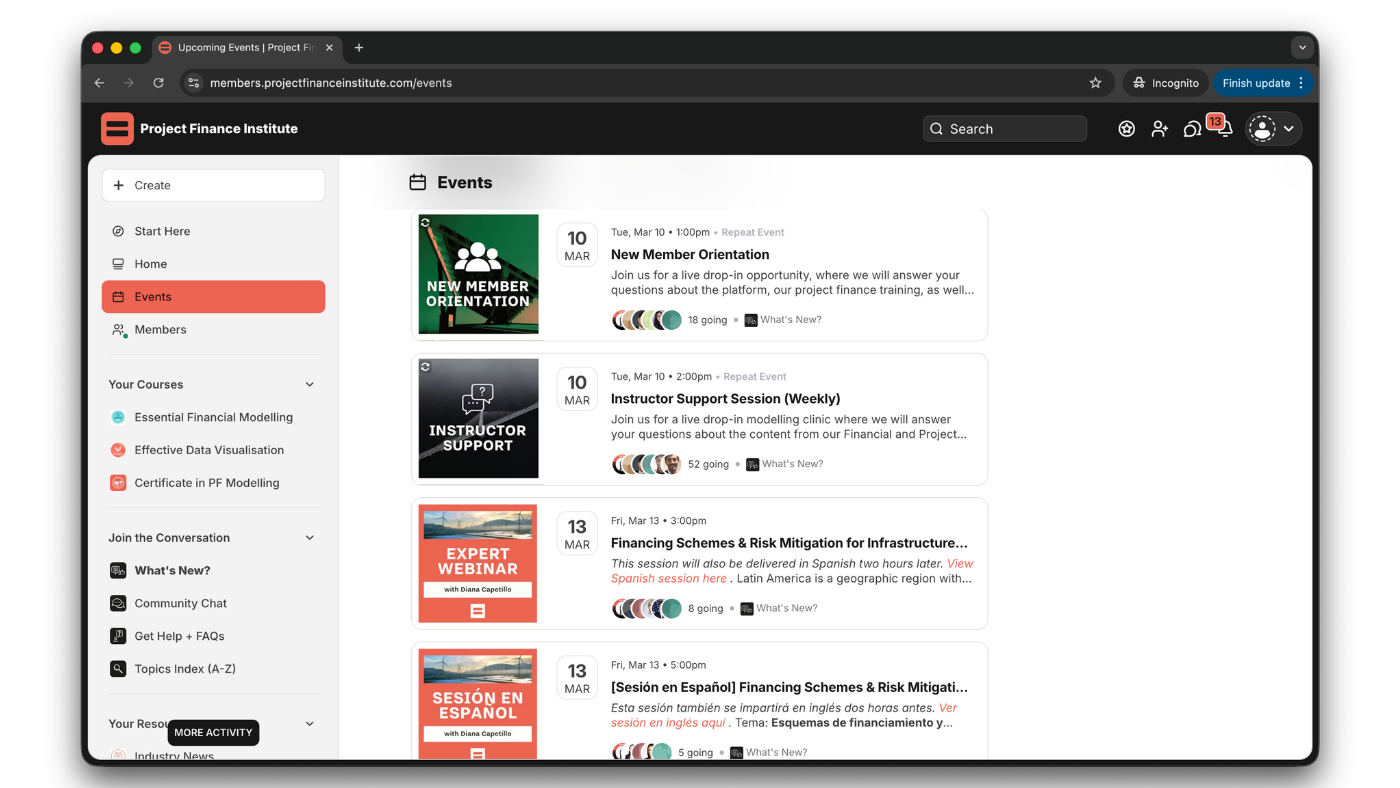Click View Spanish session here link
The image size is (1400, 788).
792,571
